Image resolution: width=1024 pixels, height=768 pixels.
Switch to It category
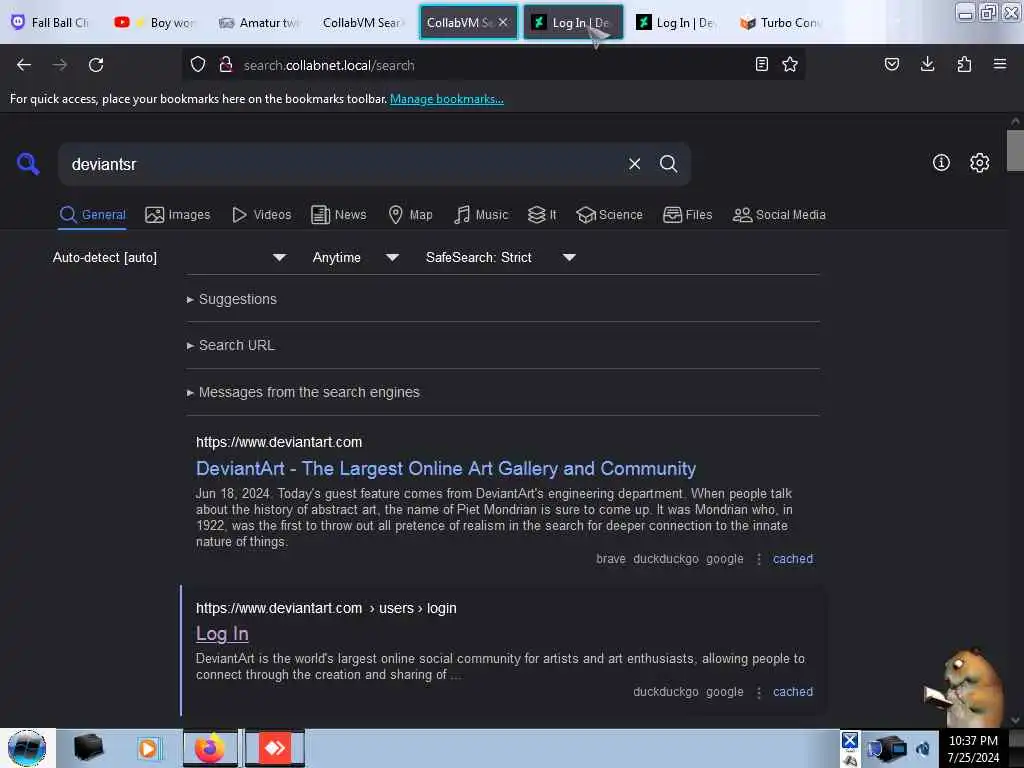542,215
